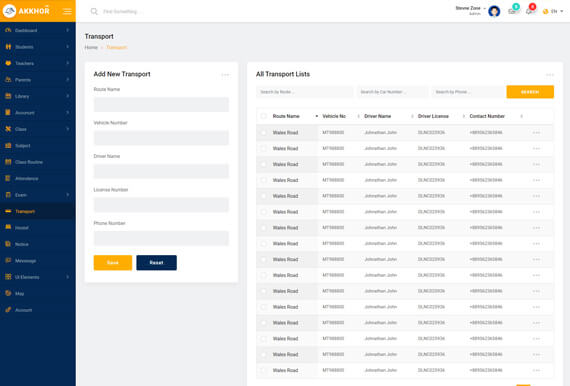Click the Students sidebar icon
570x386 pixels.
[x=8, y=47]
